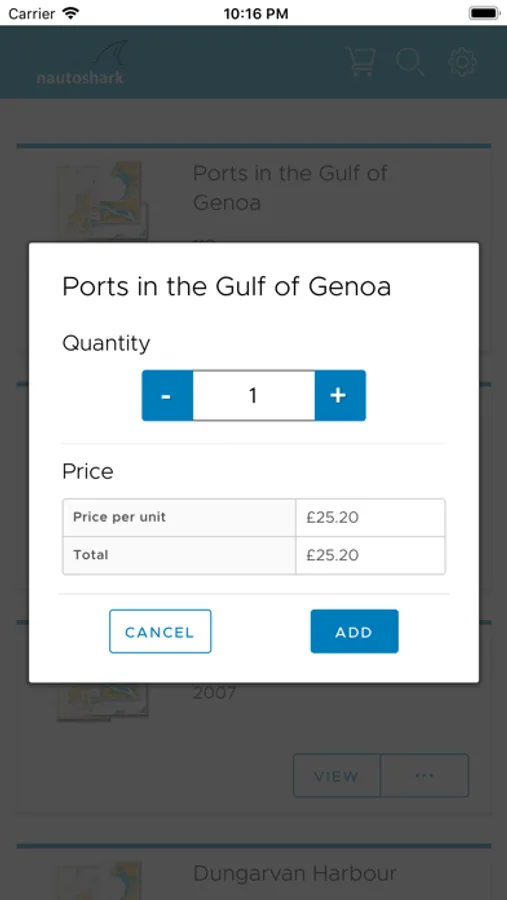Open the shopping cart icon

(x=362, y=62)
